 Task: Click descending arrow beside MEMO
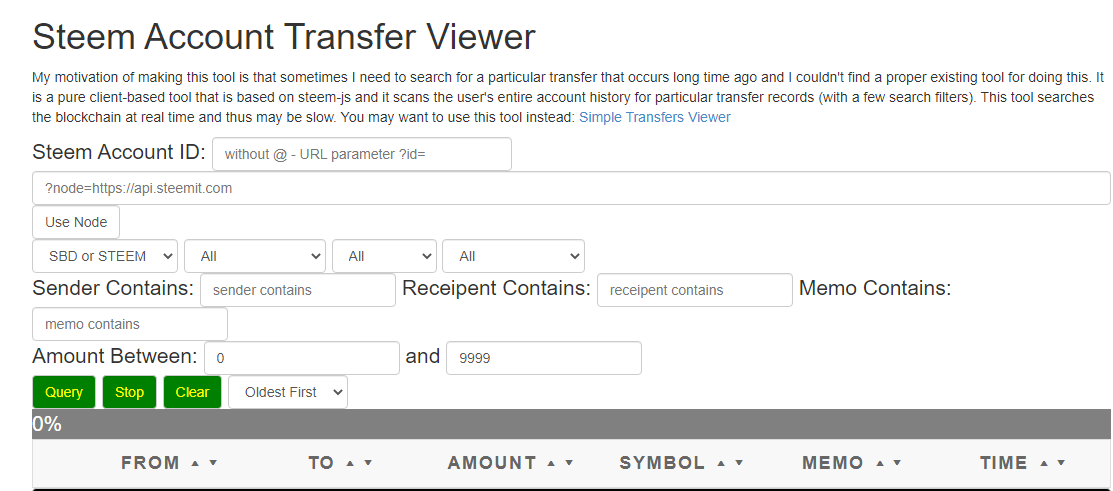897,463
